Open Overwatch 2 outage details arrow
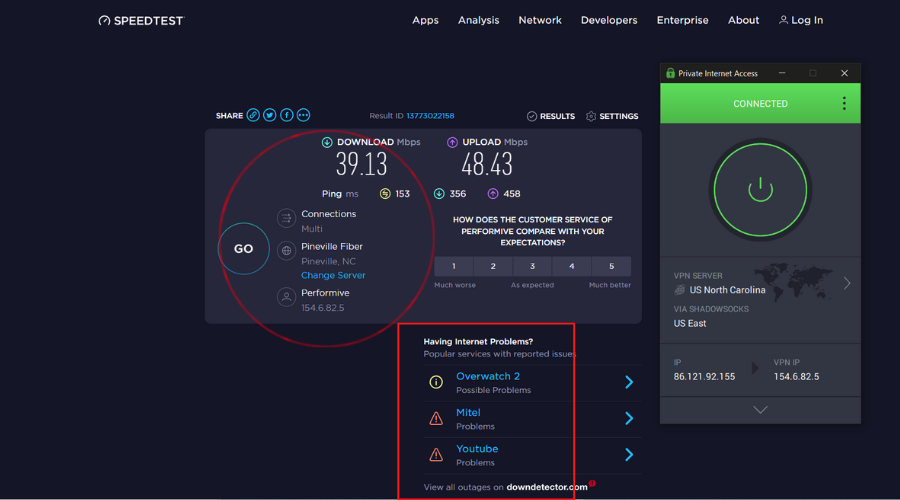 point(629,382)
